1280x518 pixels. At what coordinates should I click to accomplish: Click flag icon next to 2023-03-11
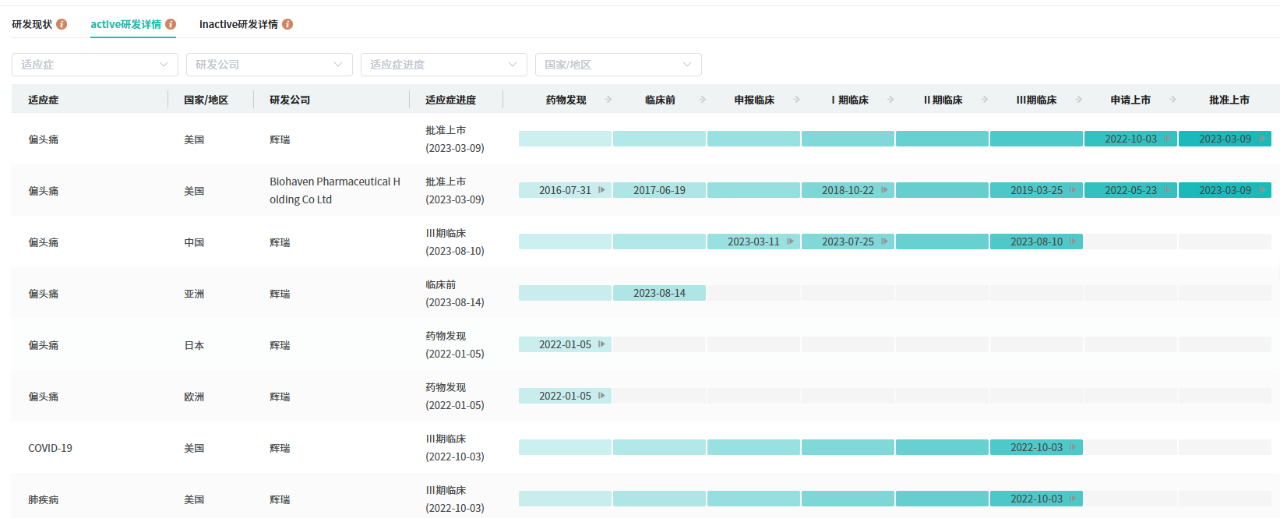[x=790, y=242]
